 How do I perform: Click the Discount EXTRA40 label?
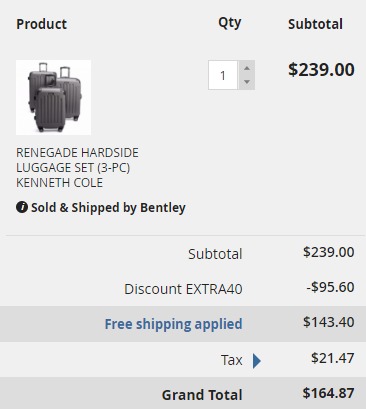[183, 289]
